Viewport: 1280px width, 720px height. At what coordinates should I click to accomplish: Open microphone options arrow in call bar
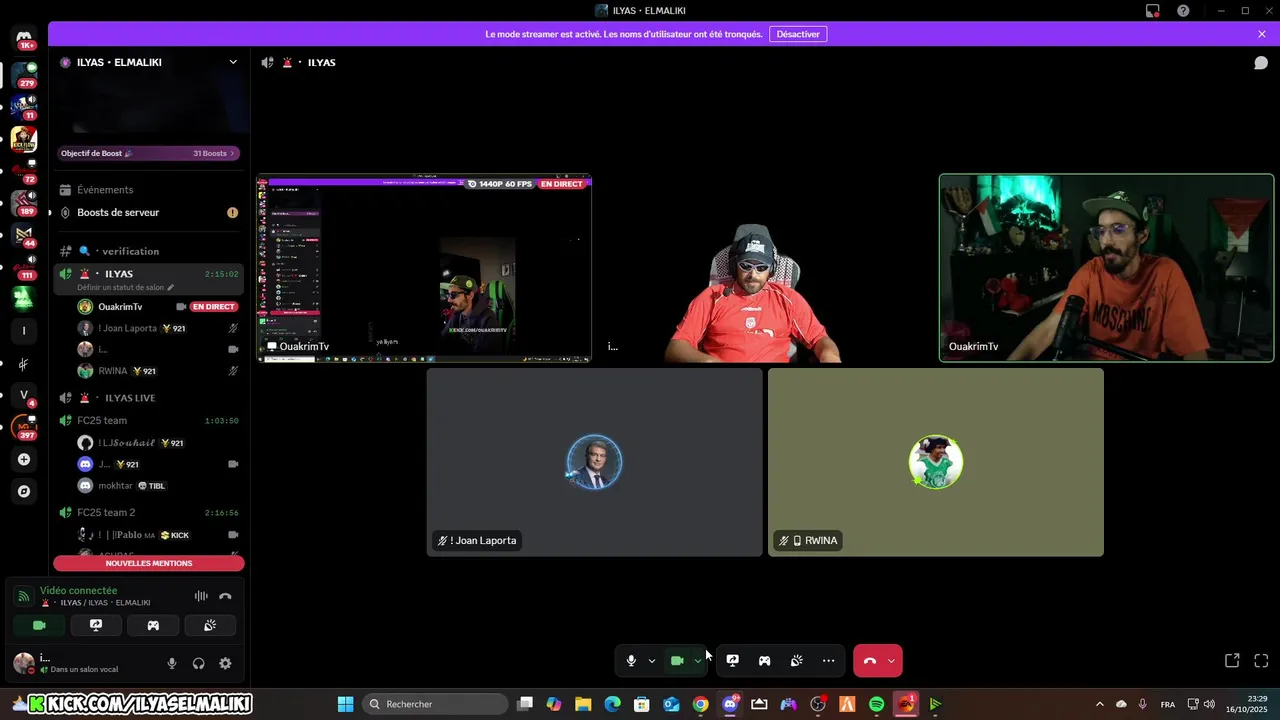point(652,661)
